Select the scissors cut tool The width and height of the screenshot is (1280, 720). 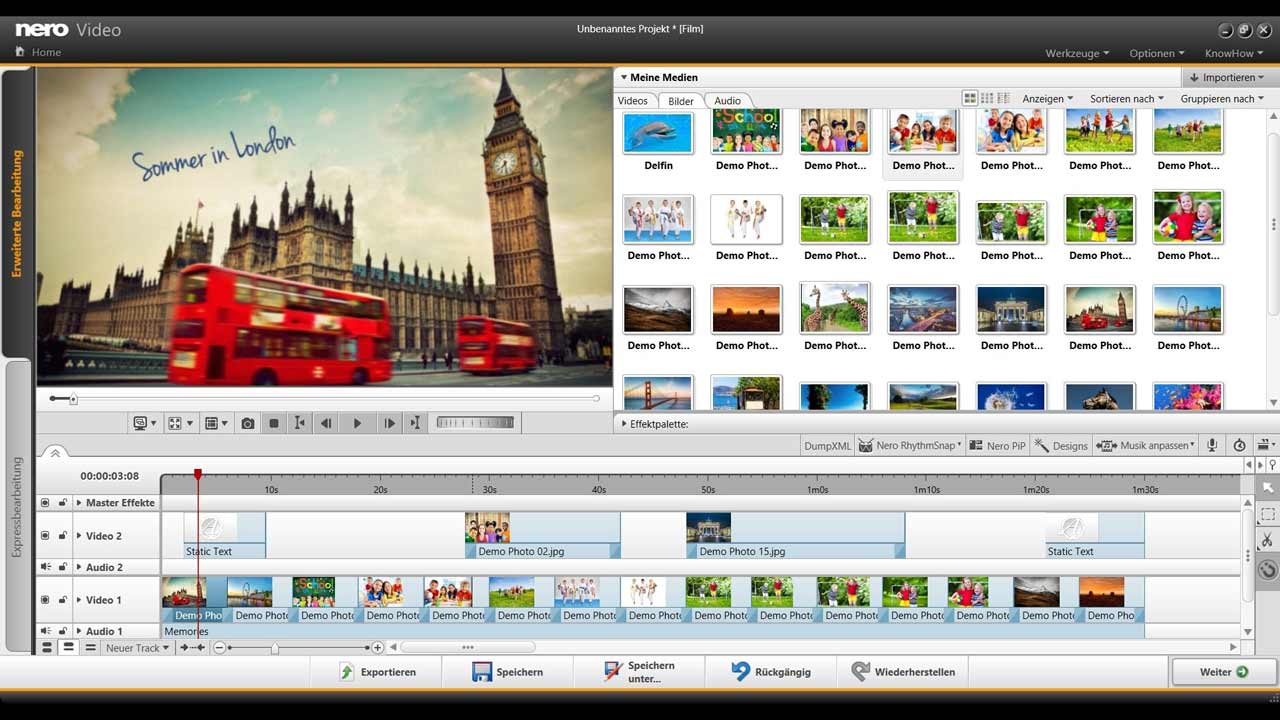click(1267, 541)
